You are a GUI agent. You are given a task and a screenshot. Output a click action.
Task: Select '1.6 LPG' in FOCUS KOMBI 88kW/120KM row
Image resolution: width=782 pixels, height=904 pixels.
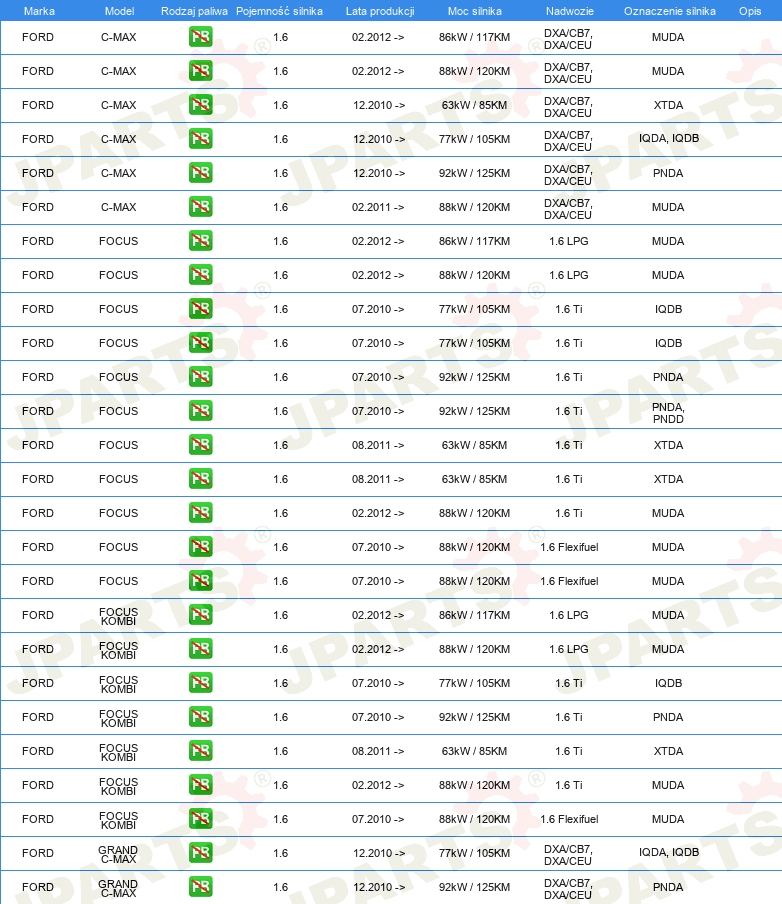click(569, 649)
